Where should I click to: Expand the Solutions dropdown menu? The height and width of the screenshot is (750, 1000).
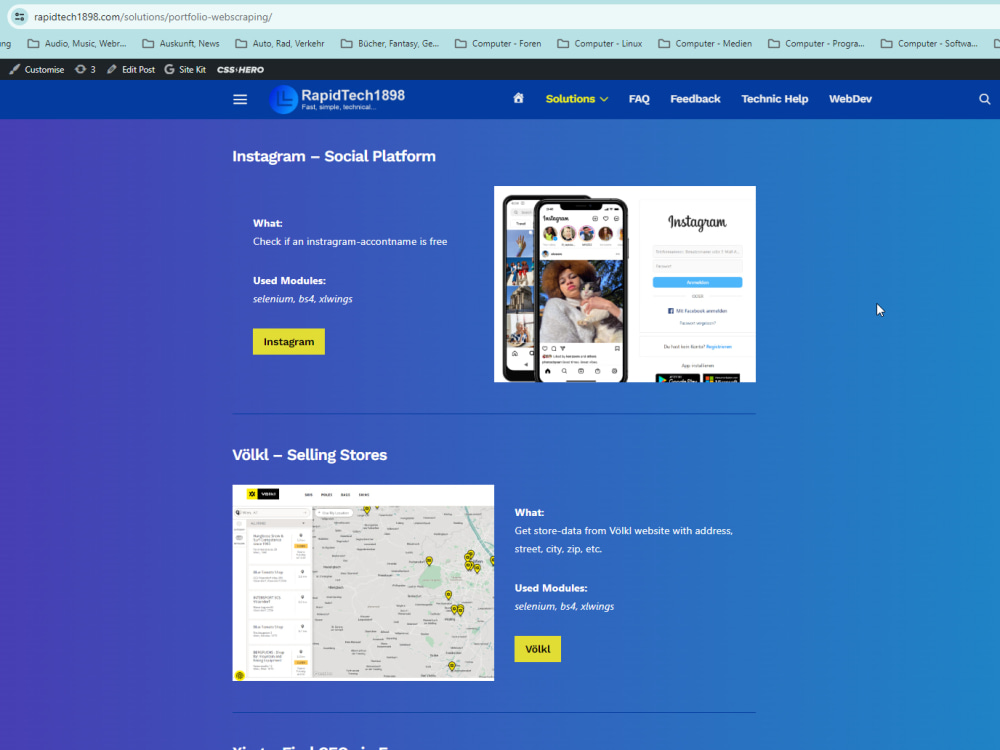(x=577, y=99)
